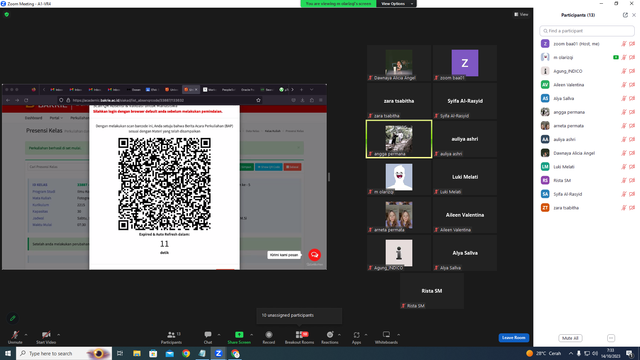Click the green sharing indicator for m olarizqi

tap(616, 57)
